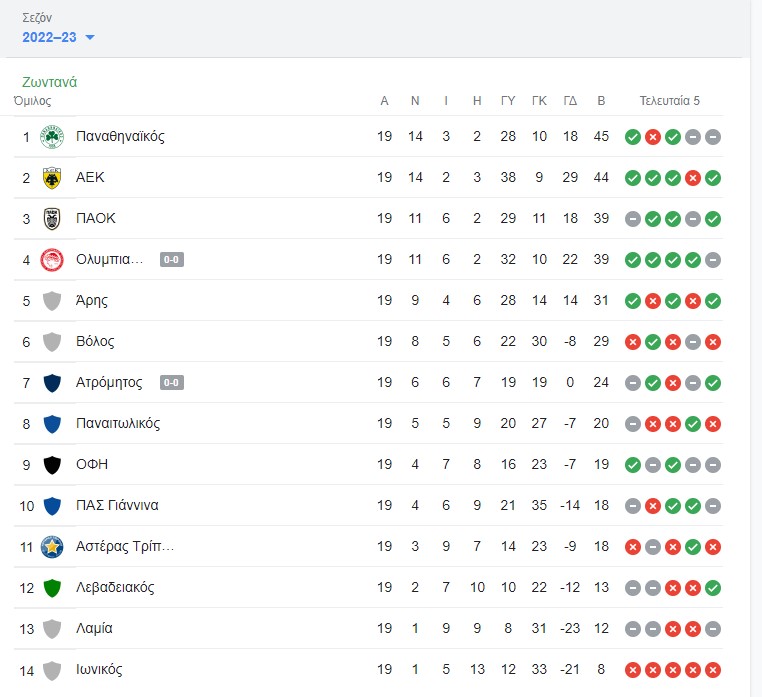
Task: Click the ΑΕΚ team logo
Action: click(x=52, y=178)
